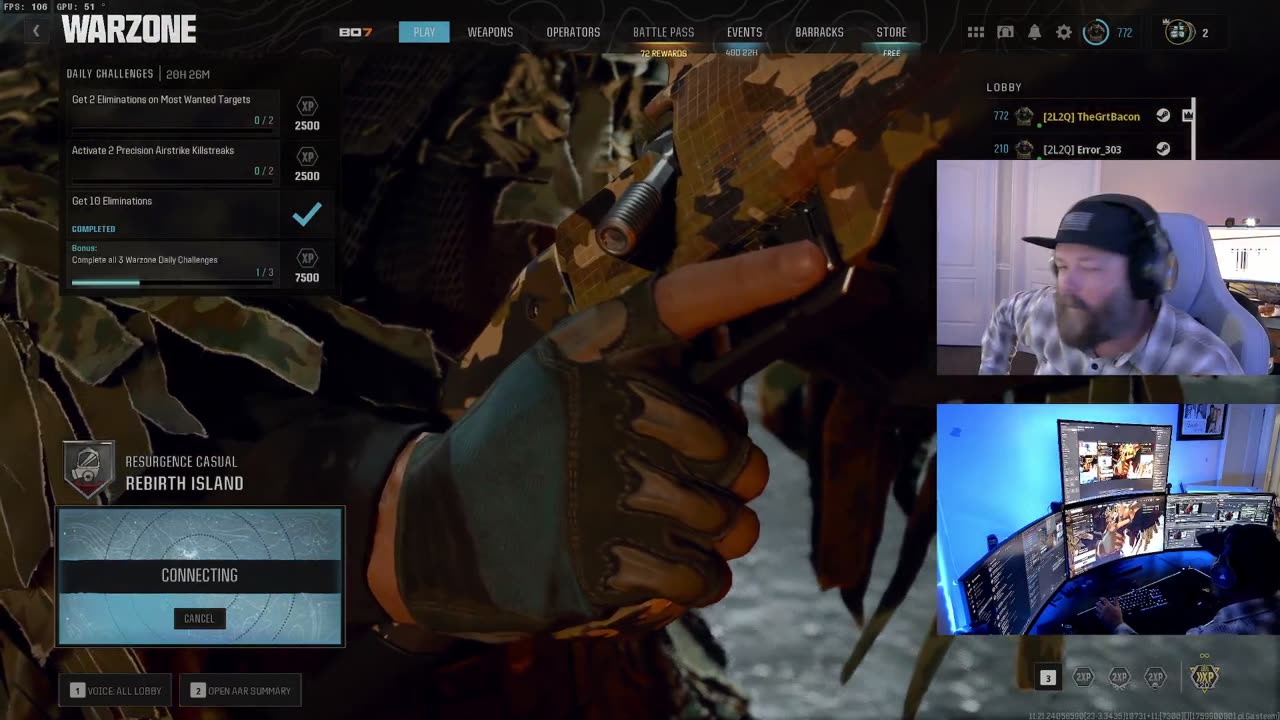This screenshot has width=1280, height=720.
Task: Select lobby member TheGrtBacon
Action: click(x=1090, y=116)
